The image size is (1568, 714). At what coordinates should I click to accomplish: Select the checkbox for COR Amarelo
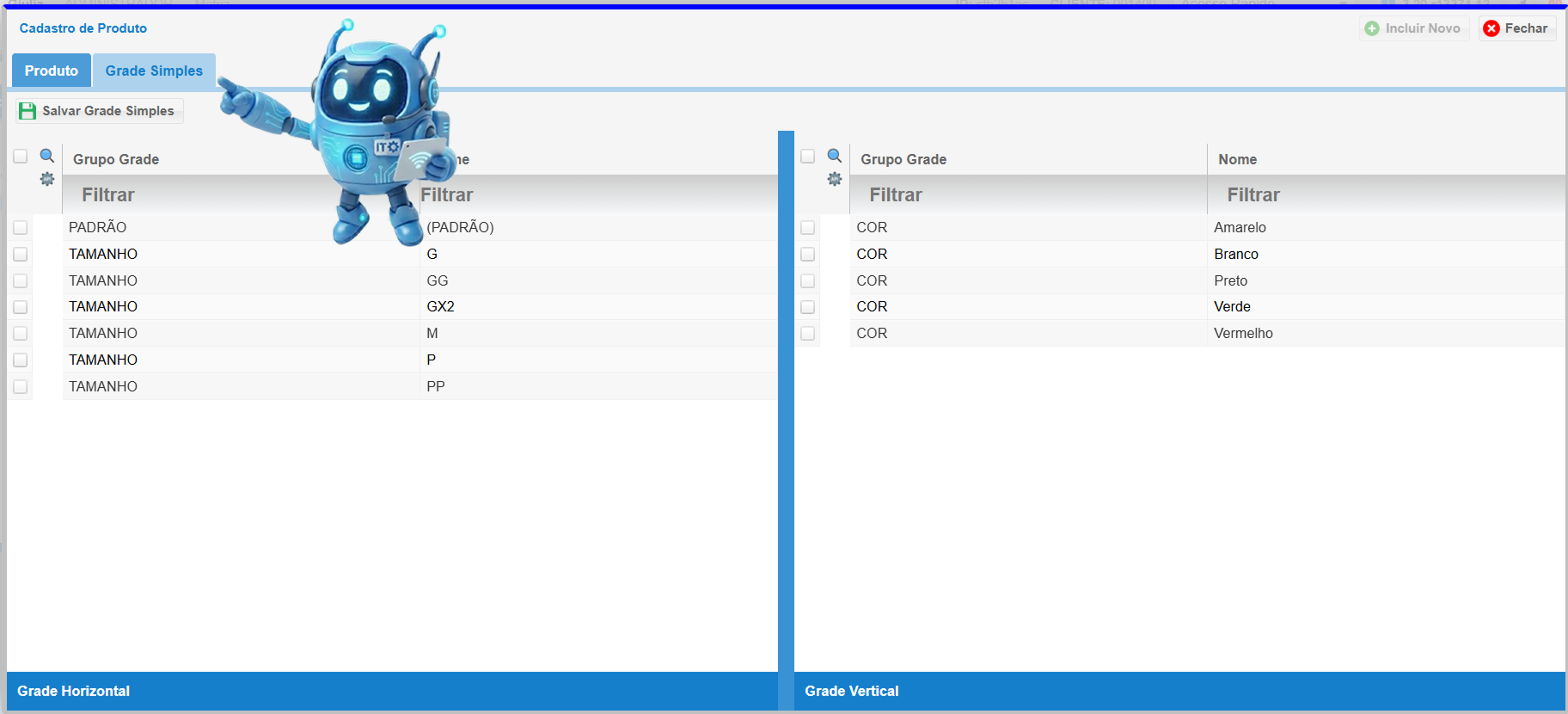808,228
